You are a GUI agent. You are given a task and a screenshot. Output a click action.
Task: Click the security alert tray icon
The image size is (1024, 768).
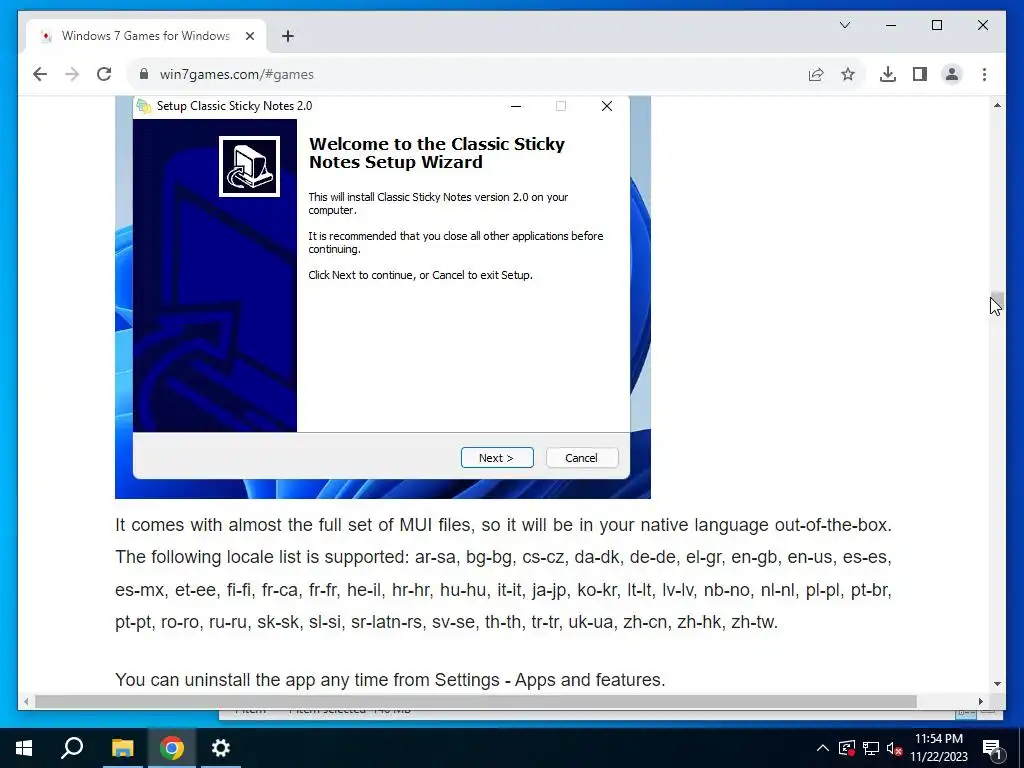[x=846, y=748]
